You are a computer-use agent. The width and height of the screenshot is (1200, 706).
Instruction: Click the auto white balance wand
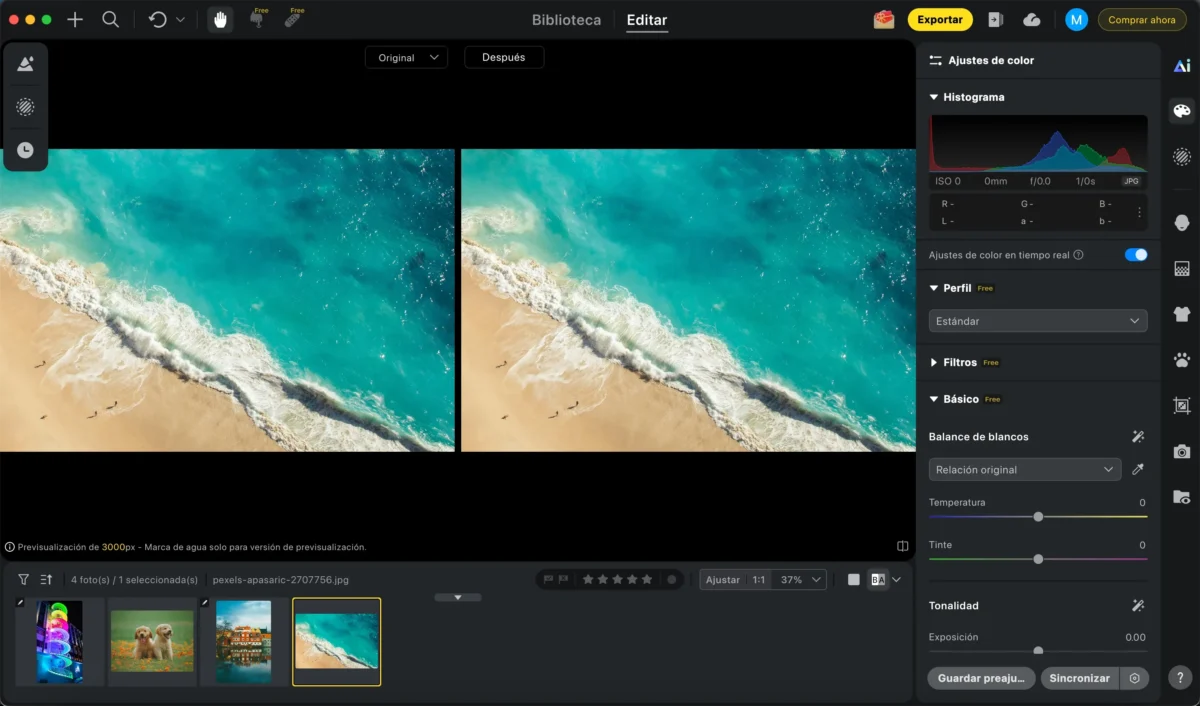(x=1138, y=437)
